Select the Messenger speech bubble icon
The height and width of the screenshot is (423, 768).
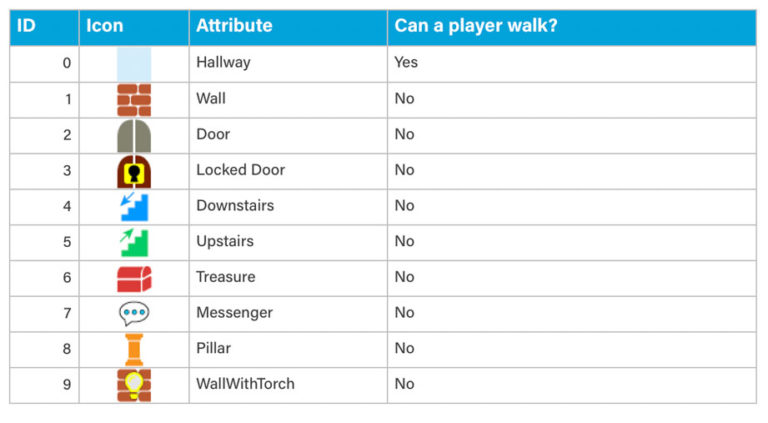134,313
